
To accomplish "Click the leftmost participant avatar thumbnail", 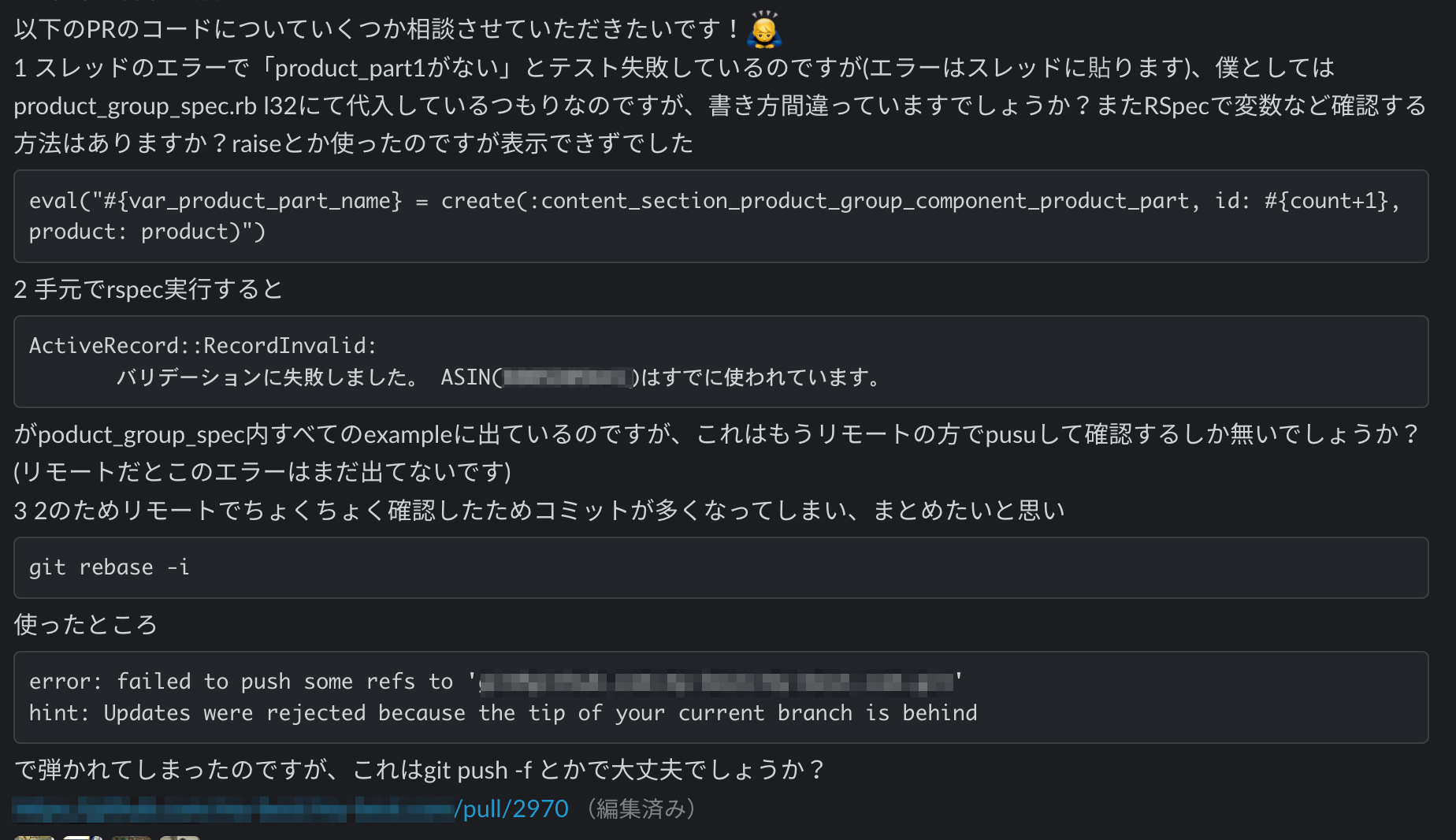I will click(x=34, y=837).
